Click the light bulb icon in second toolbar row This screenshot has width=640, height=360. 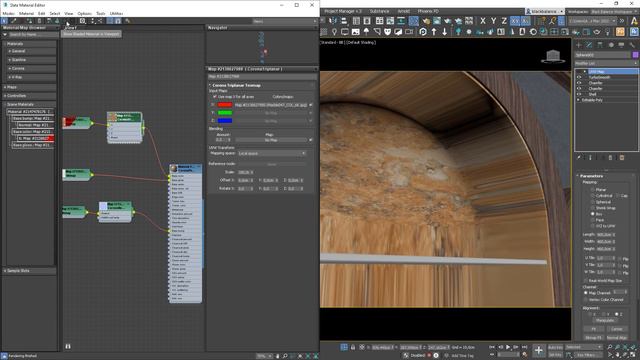tap(334, 31)
